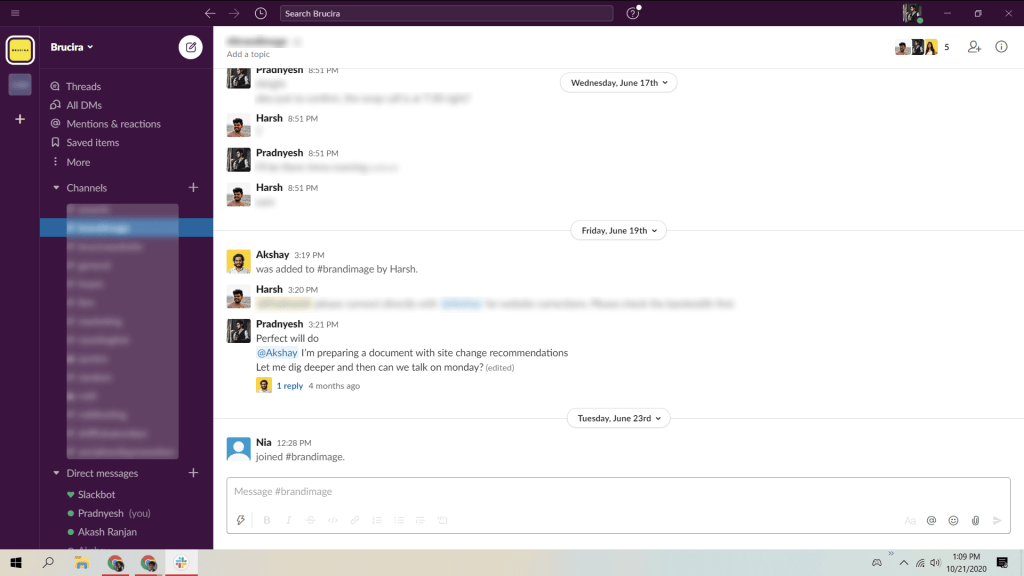Image resolution: width=1024 pixels, height=576 pixels.
Task: Open the Tuesday, June 23rd date dropdown
Action: pyautogui.click(x=618, y=419)
